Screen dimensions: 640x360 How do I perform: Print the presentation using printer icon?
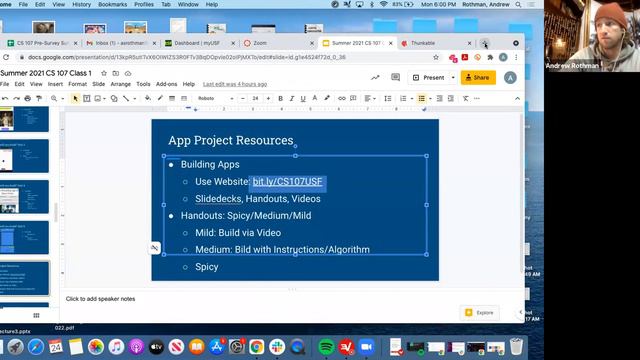click(27, 98)
